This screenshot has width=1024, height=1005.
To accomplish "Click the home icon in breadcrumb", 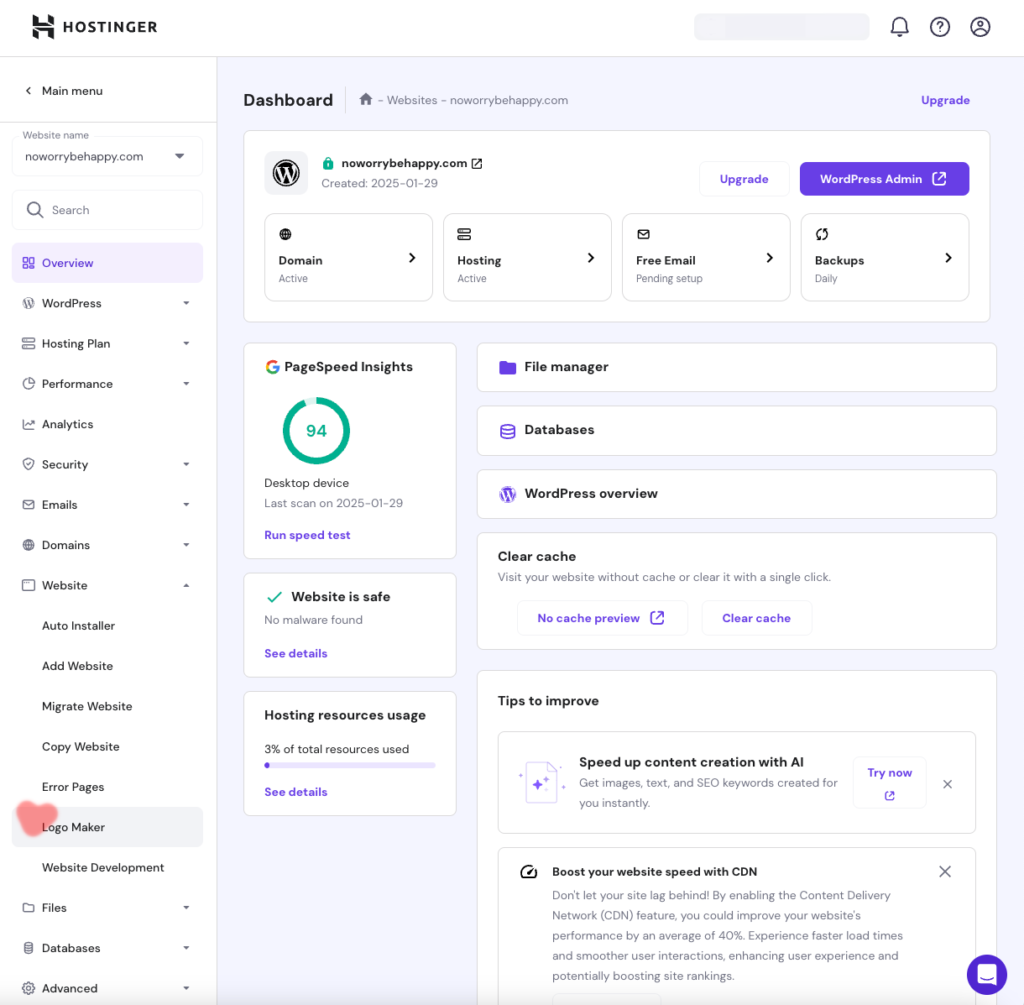I will point(366,99).
